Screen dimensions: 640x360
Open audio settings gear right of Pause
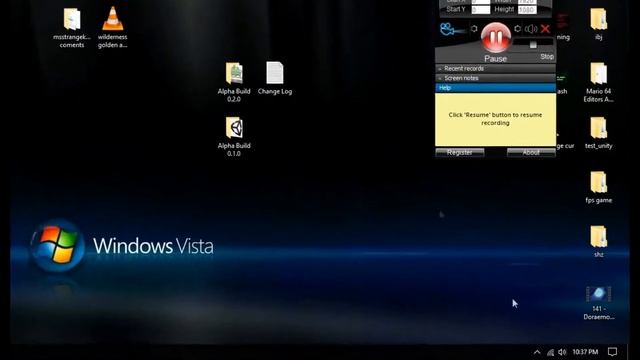tap(518, 29)
